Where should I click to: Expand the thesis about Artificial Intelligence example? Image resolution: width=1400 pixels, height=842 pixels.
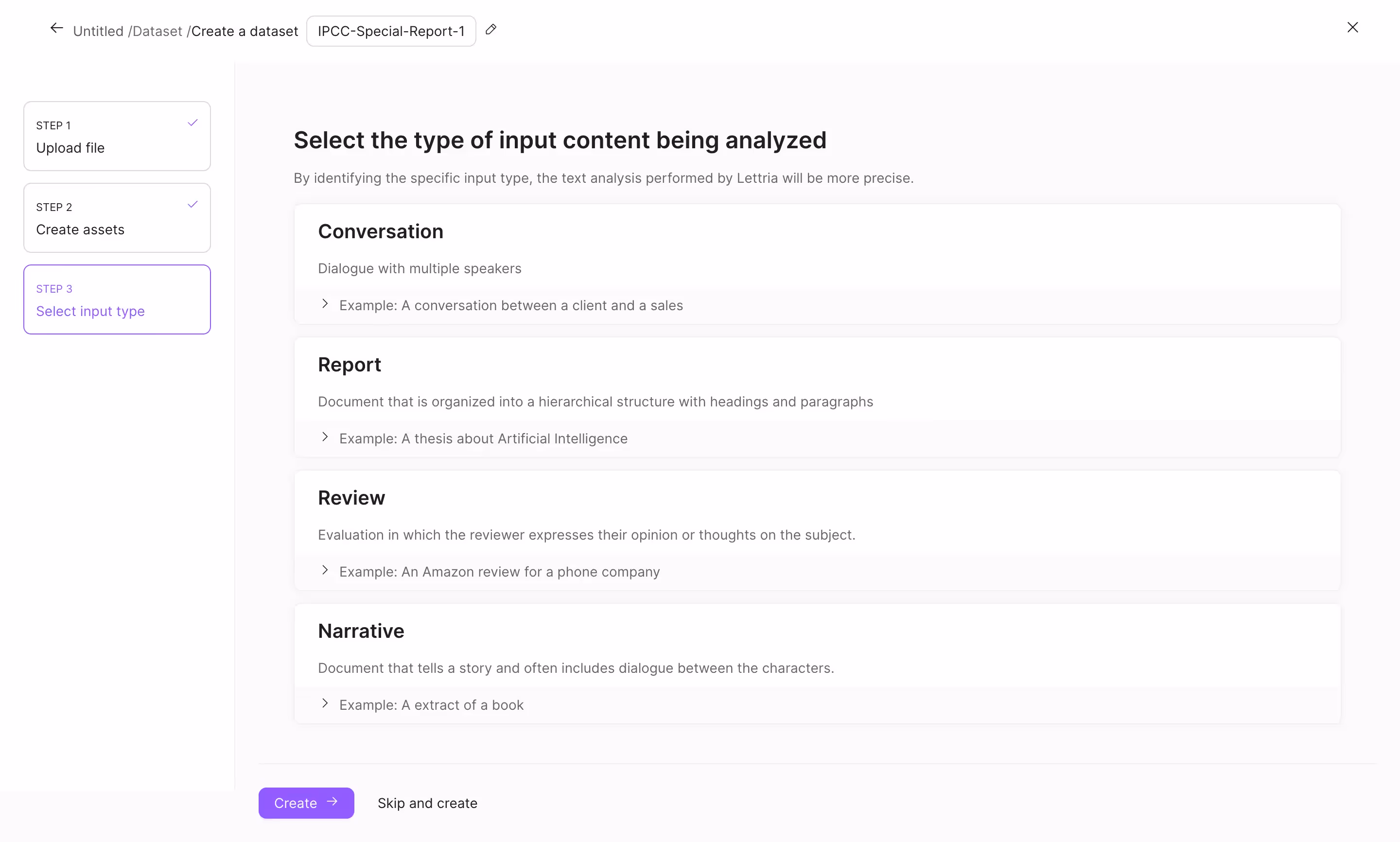(325, 437)
